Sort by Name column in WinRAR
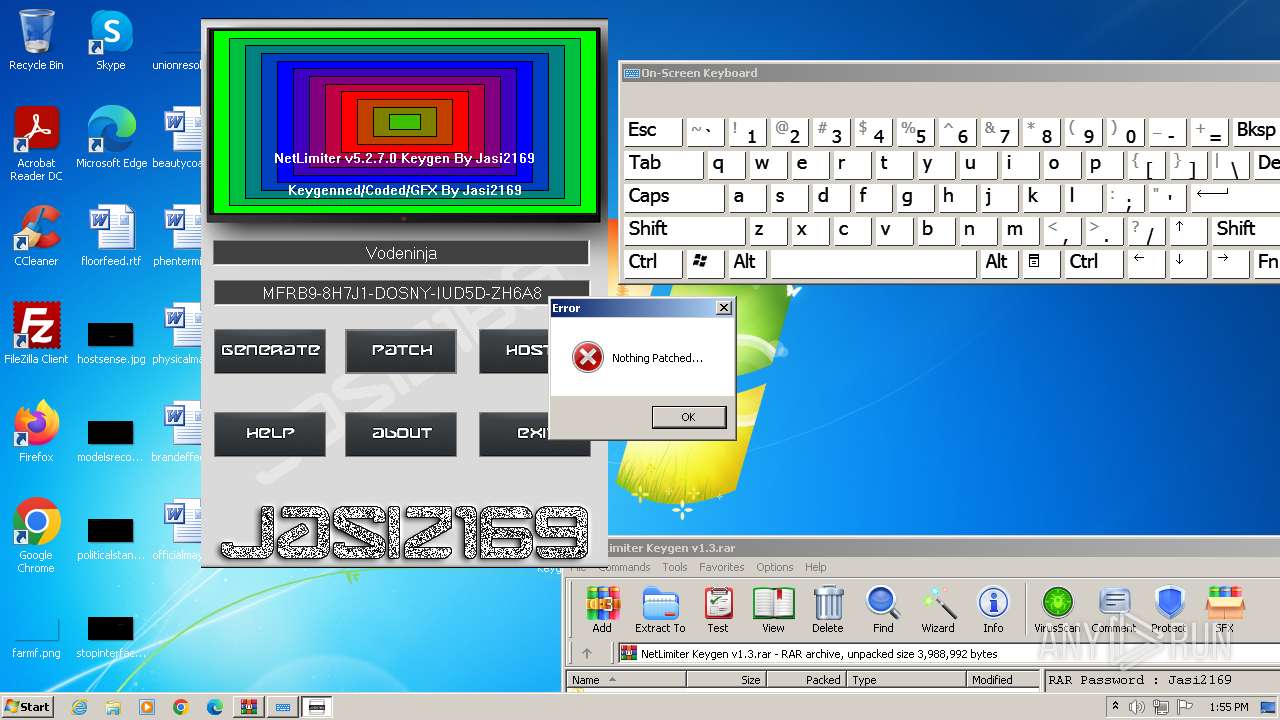 626,680
